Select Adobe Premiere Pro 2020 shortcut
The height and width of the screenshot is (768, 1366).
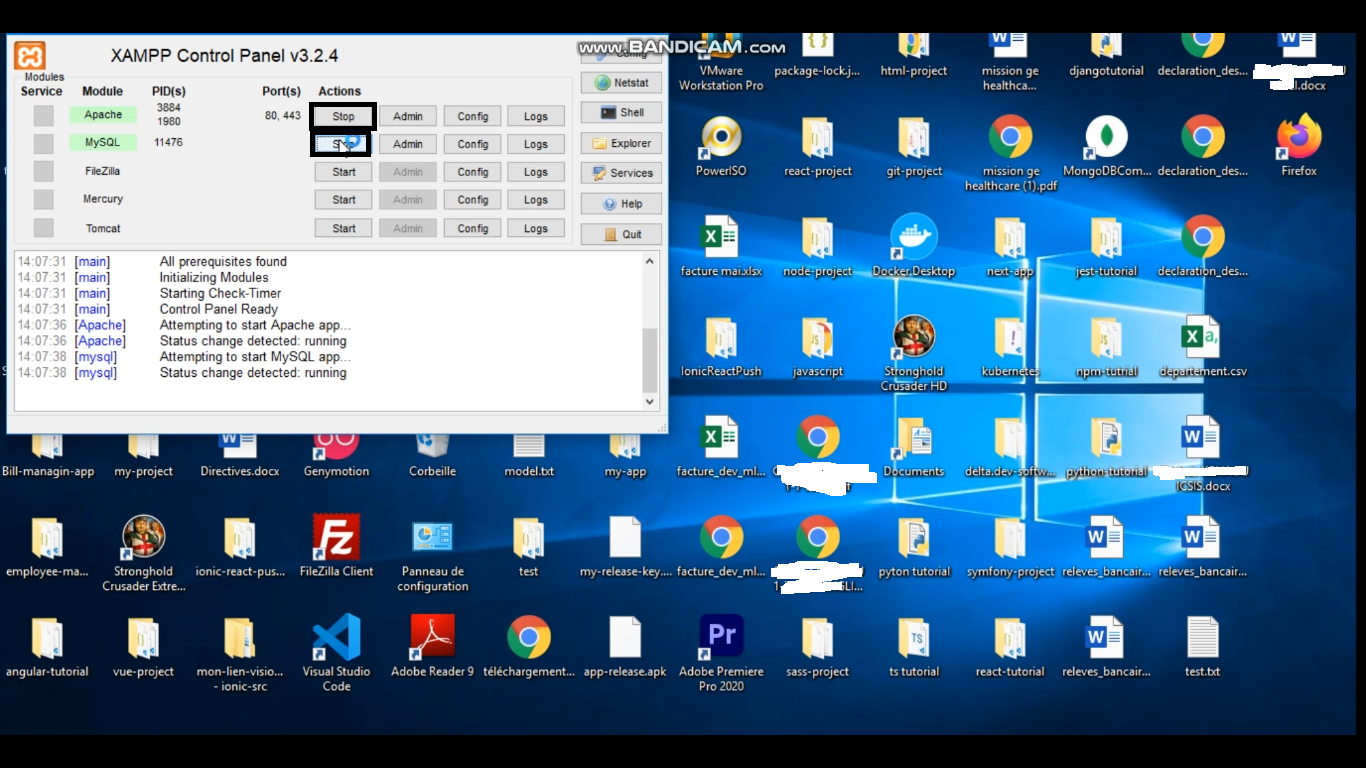click(721, 654)
